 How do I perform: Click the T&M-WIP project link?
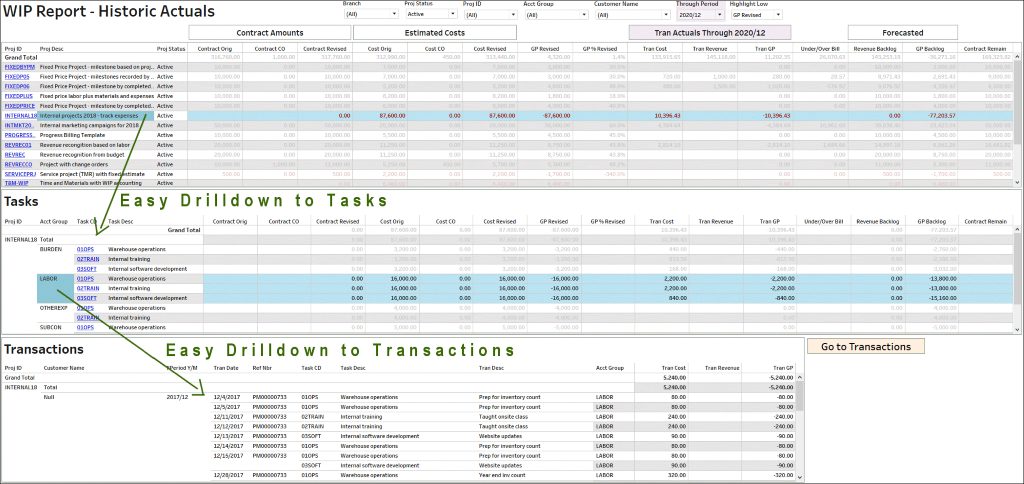(x=16, y=183)
